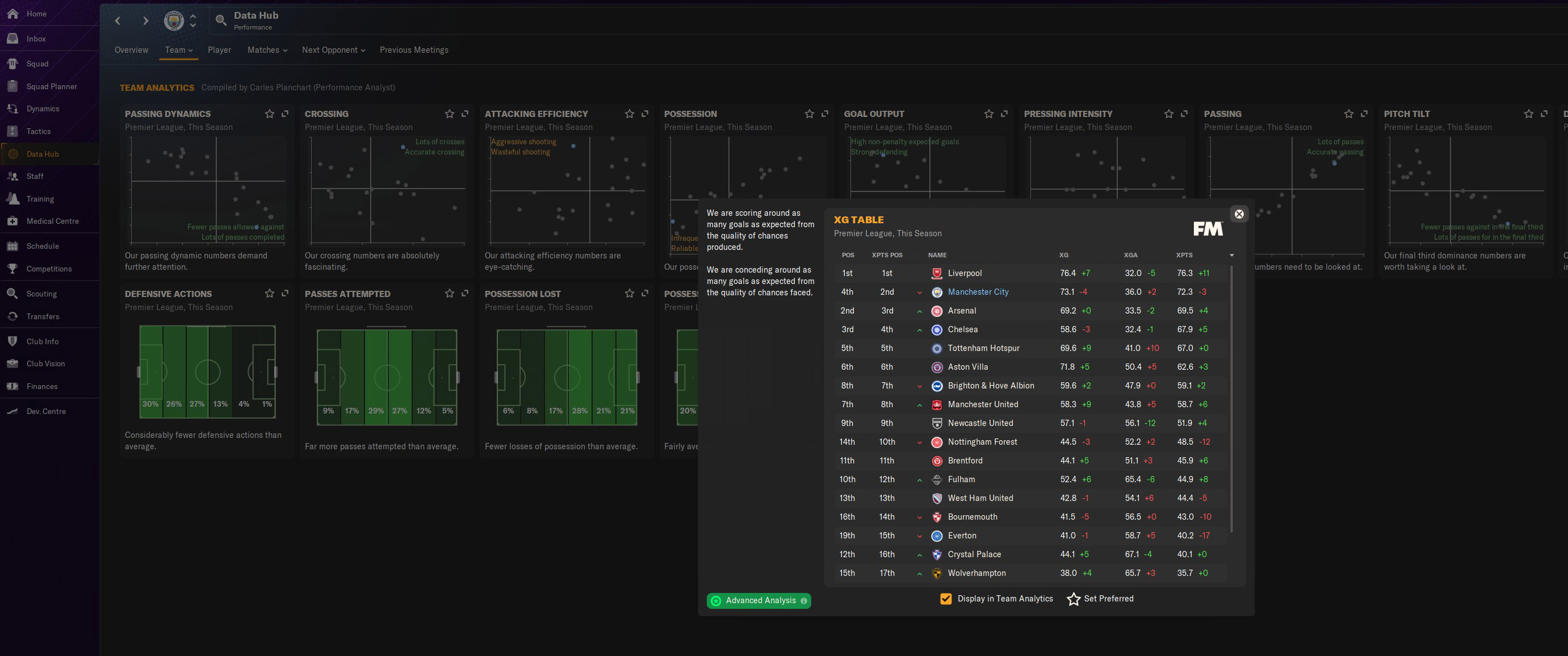
Task: Click the Staff icon in sidebar
Action: pos(12,176)
